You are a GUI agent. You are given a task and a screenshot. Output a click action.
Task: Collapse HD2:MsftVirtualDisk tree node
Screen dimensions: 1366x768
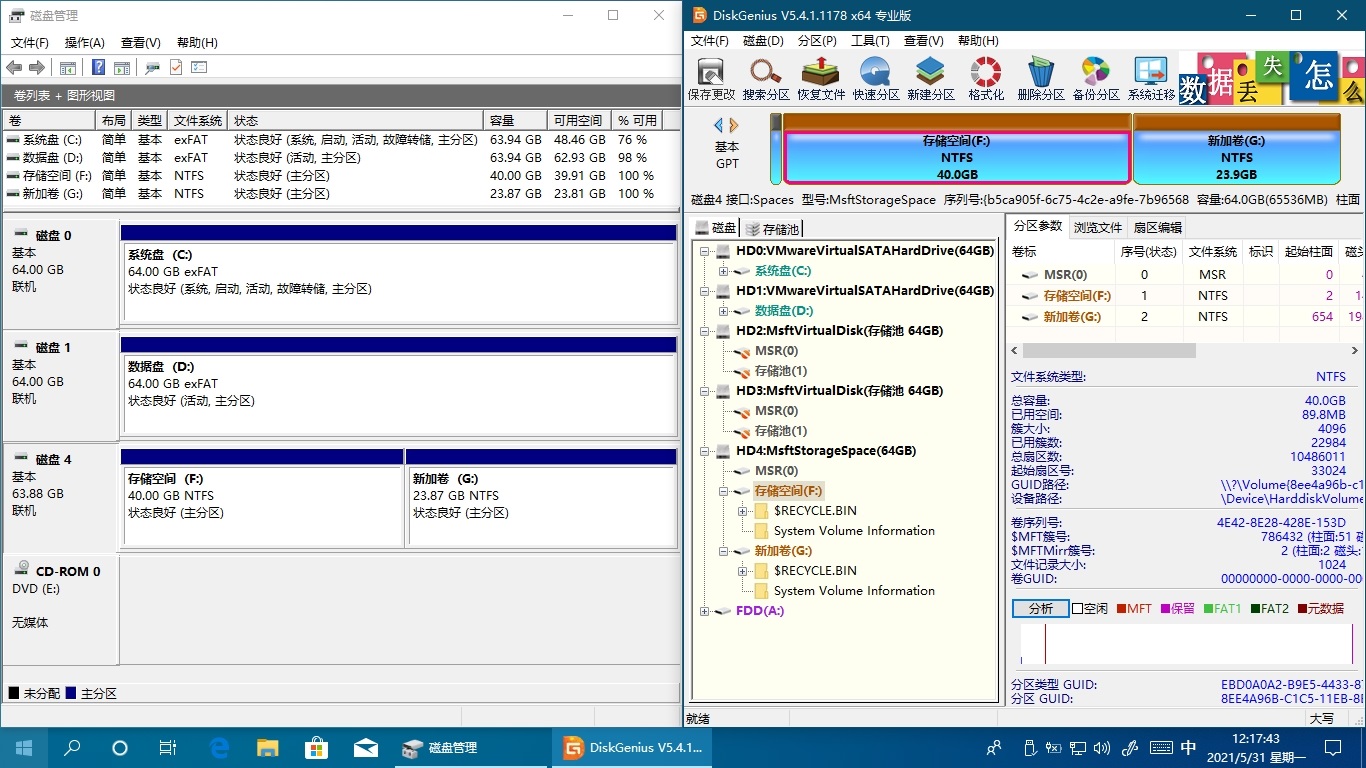tap(705, 331)
